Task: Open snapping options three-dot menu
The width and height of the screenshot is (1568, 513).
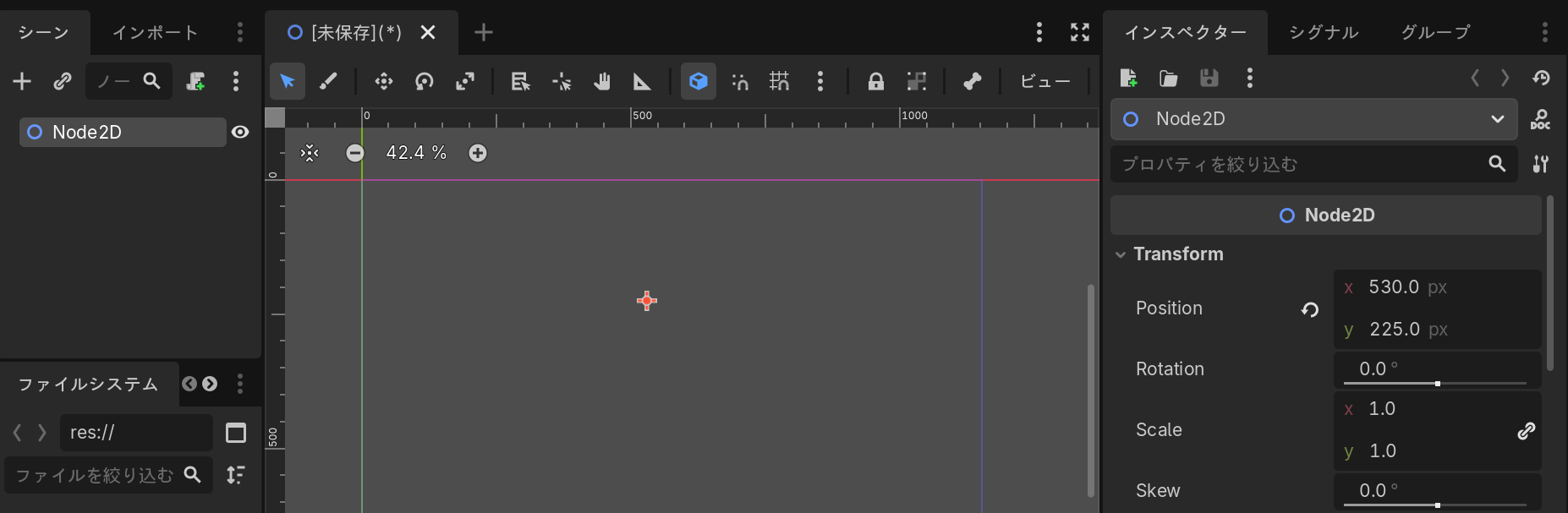Action: 820,81
